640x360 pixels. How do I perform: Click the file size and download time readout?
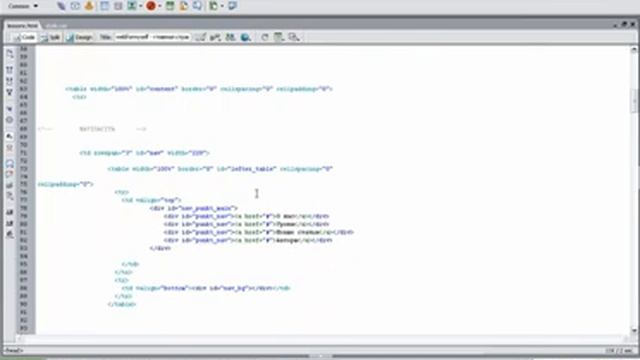[619, 350]
